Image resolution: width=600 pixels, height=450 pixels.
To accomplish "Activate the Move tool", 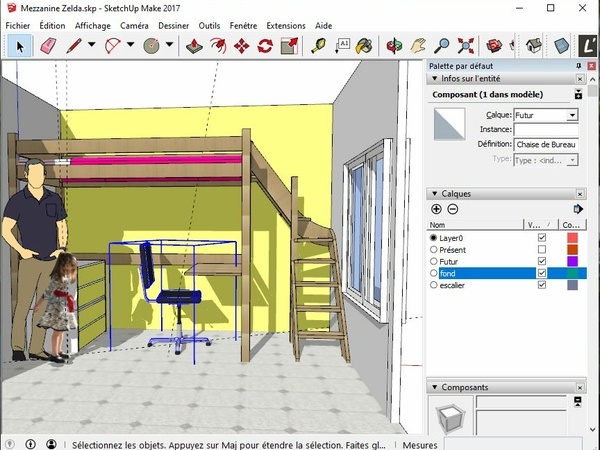I will point(242,46).
